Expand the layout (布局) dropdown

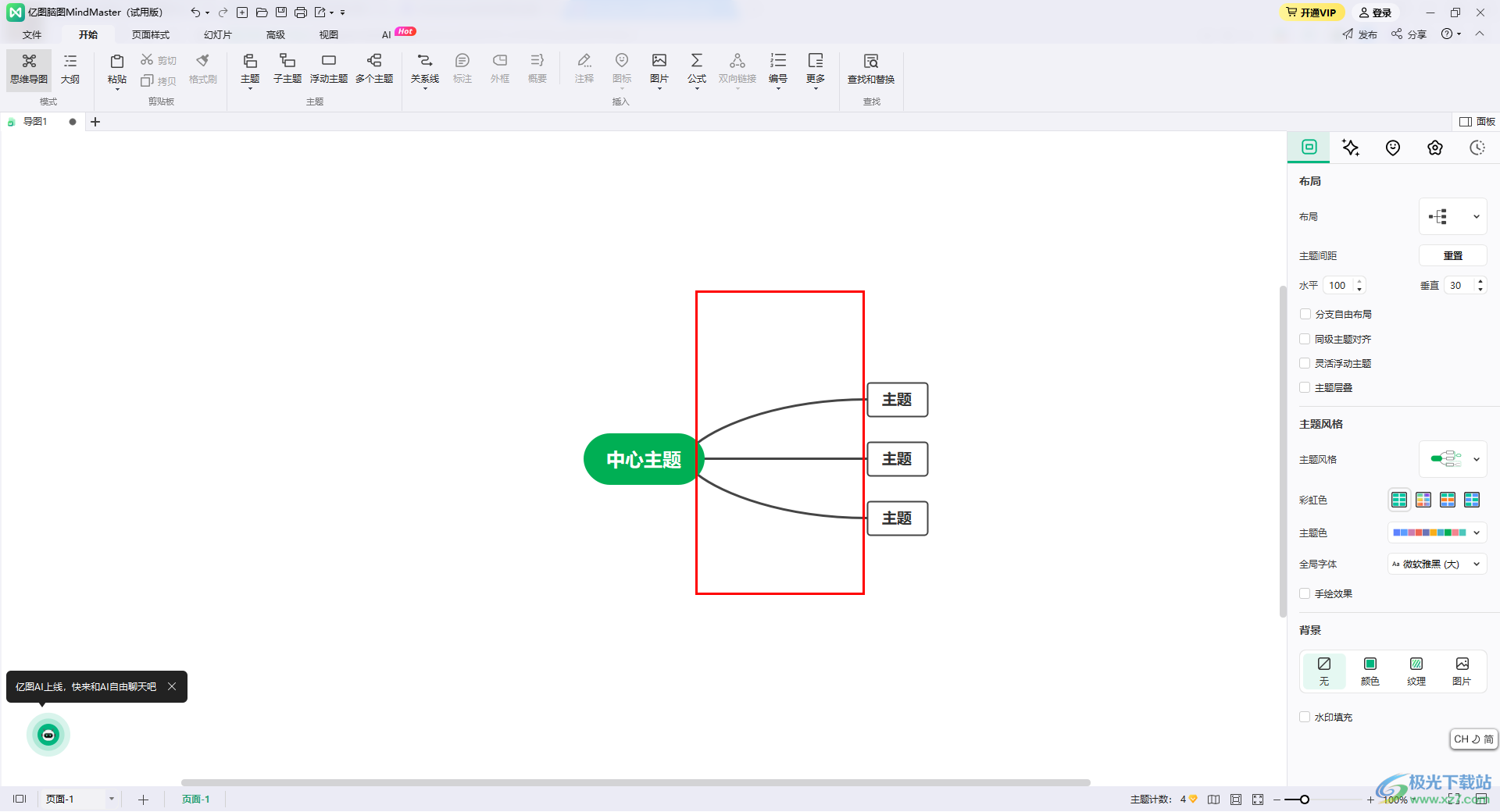(1453, 216)
